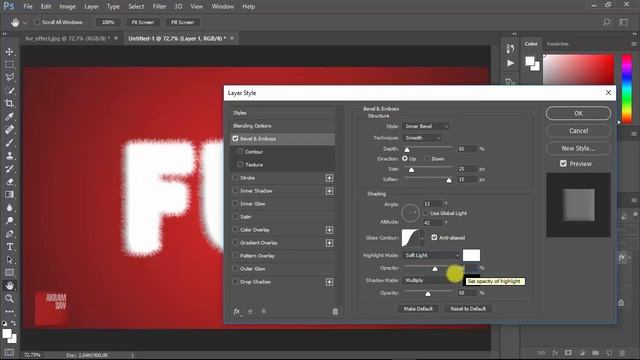Select the Path Selection tool
This screenshot has width=640, height=360.
(x=9, y=260)
